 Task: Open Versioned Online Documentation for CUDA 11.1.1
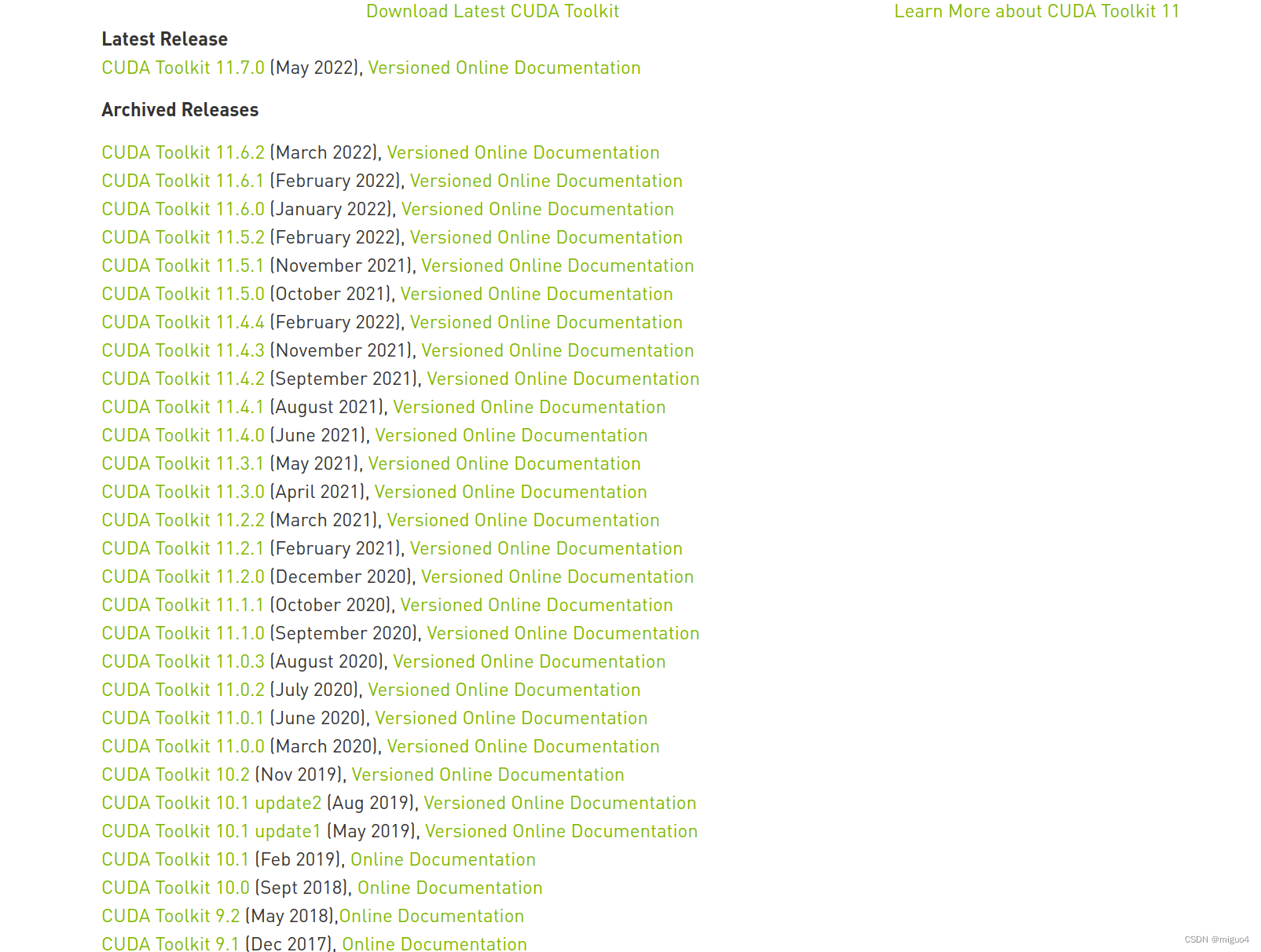coord(537,605)
